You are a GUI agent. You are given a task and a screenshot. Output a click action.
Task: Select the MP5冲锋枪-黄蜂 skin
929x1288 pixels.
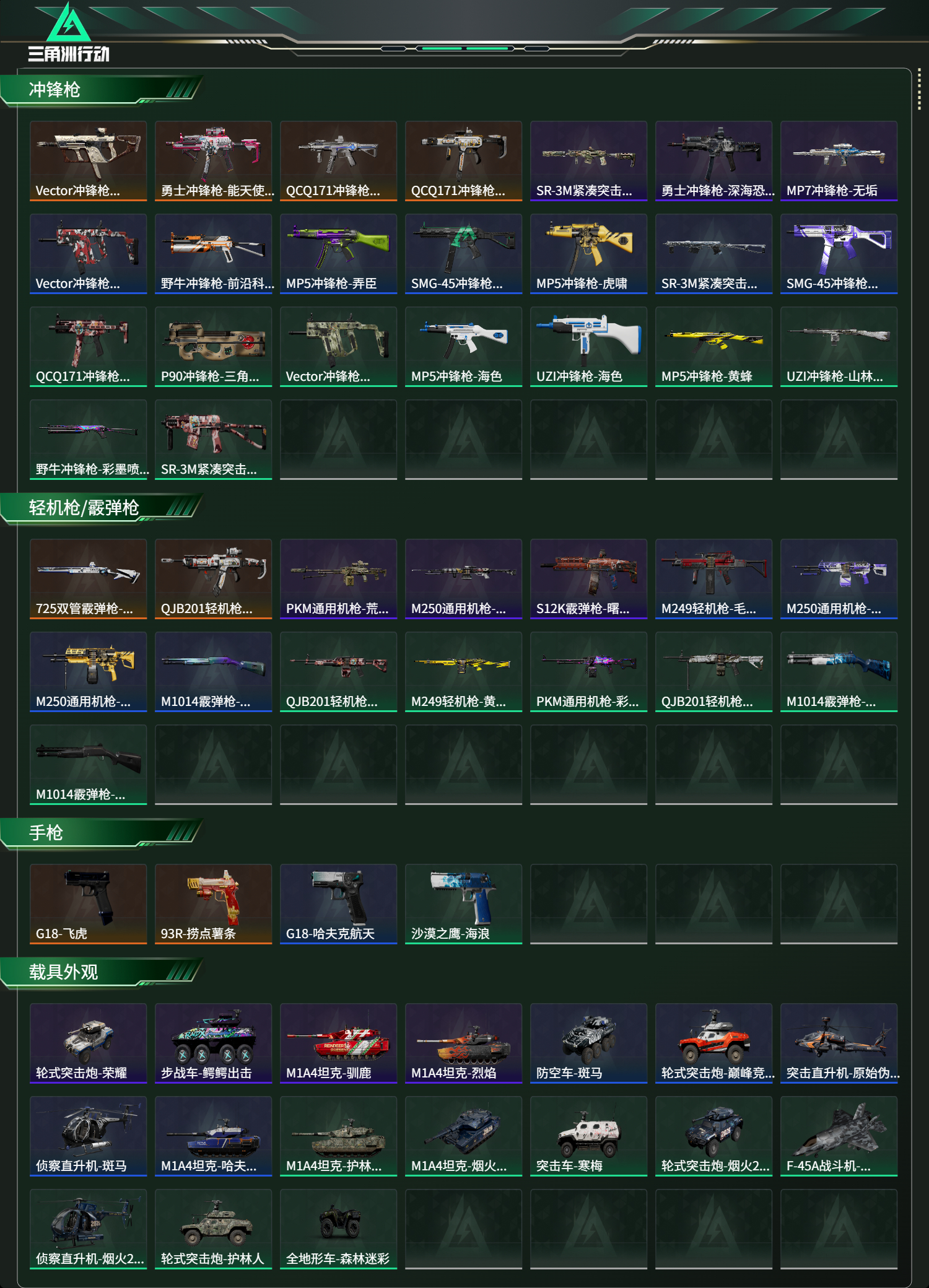713,347
